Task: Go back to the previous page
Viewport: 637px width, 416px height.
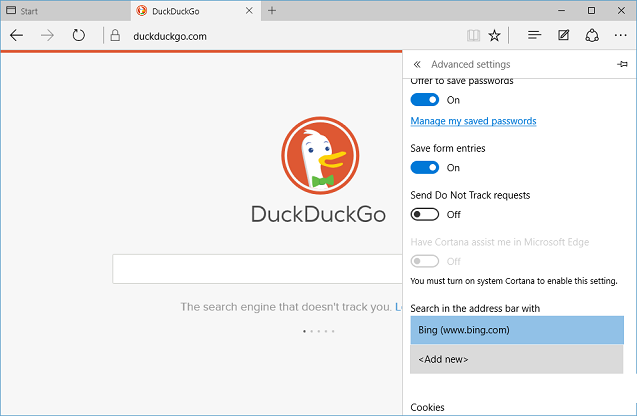Action: click(16, 36)
